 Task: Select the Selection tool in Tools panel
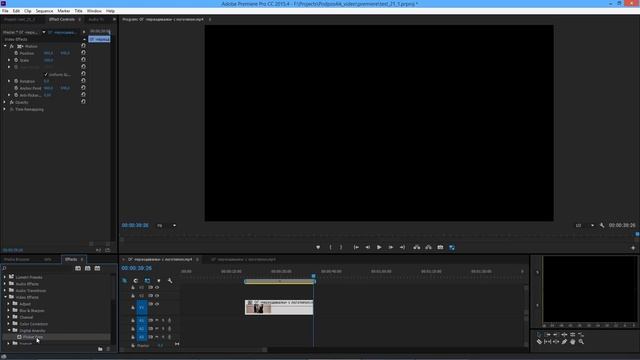[x=539, y=335]
